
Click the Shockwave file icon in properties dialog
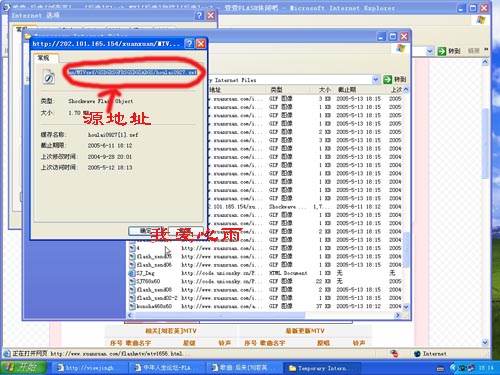point(49,77)
